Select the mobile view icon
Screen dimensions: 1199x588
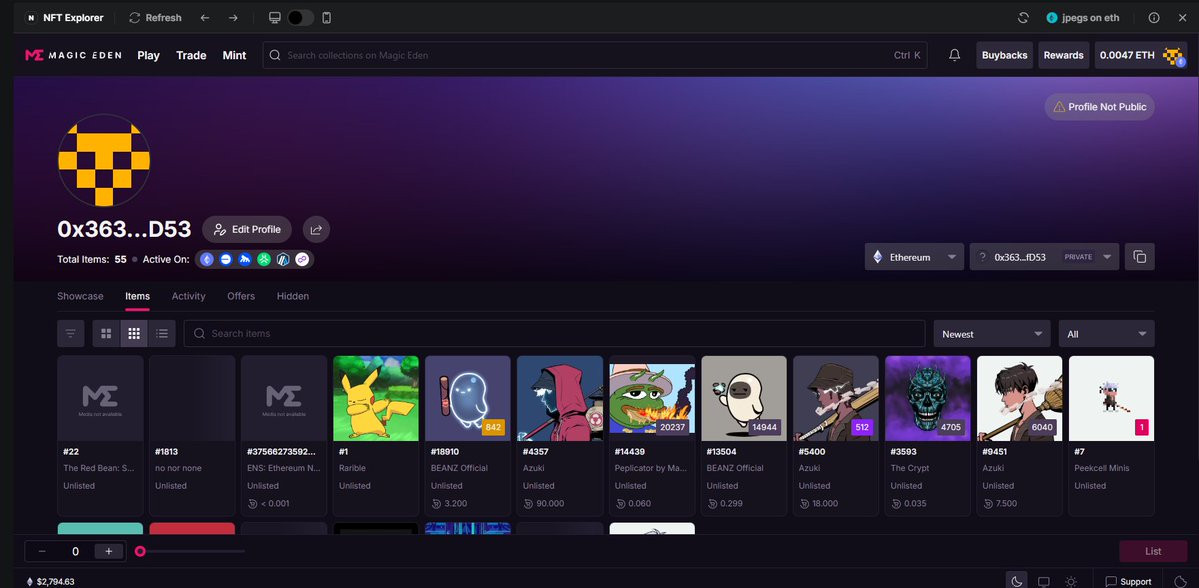[x=327, y=18]
